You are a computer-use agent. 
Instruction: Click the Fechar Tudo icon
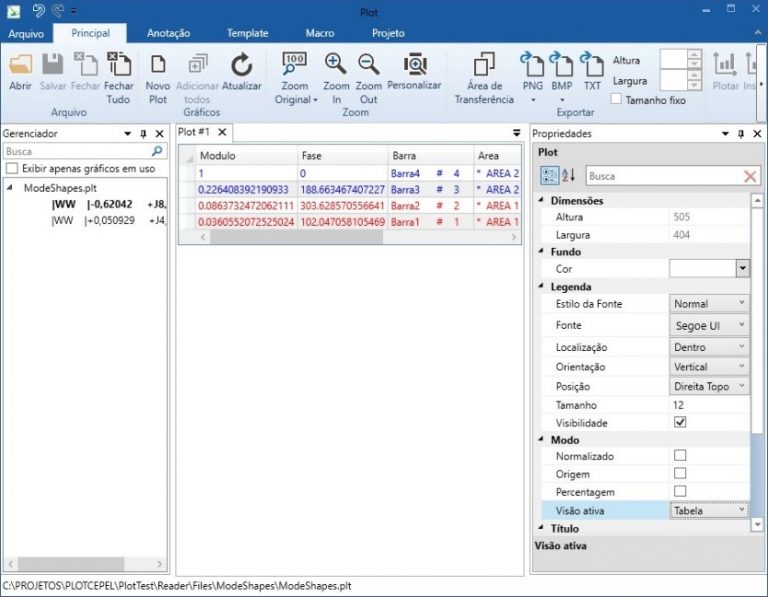[x=119, y=66]
